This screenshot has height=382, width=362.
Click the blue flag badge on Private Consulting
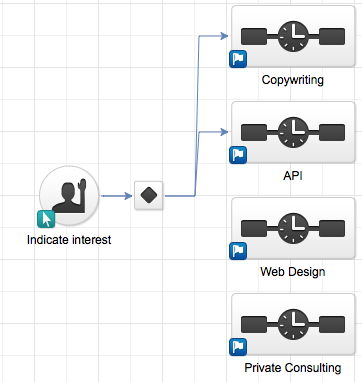click(x=238, y=347)
